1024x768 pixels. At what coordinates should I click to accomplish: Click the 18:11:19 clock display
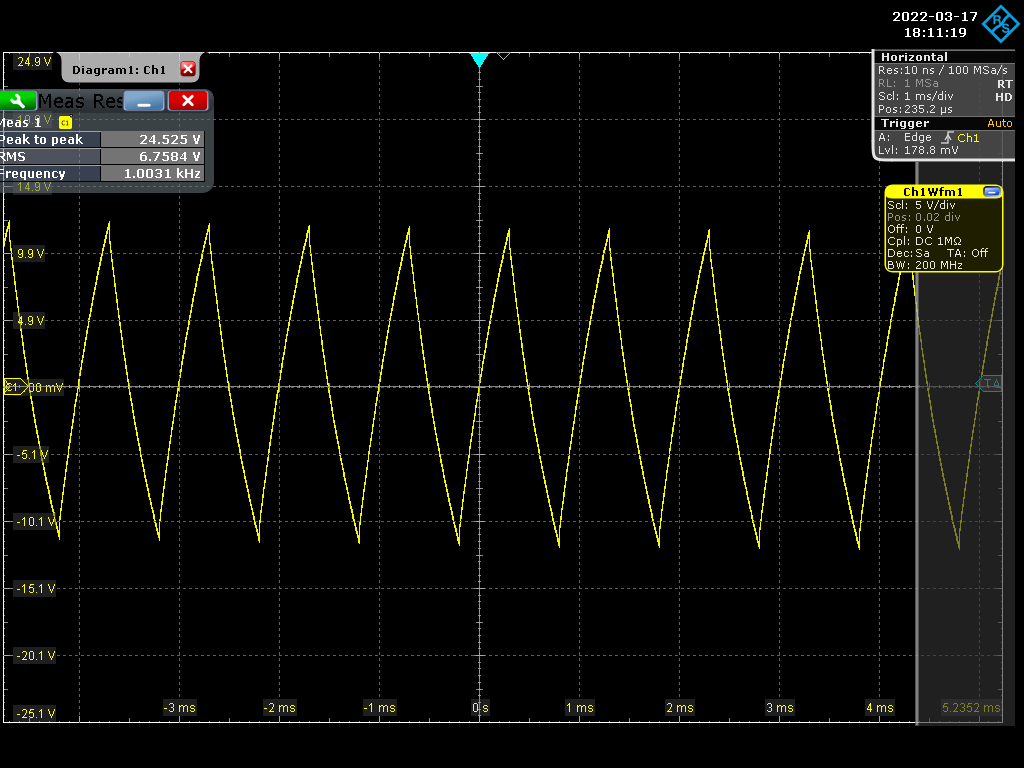click(935, 33)
